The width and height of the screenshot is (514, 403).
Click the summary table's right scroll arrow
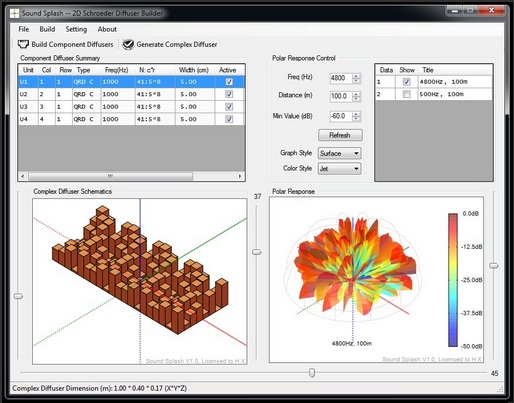point(240,176)
